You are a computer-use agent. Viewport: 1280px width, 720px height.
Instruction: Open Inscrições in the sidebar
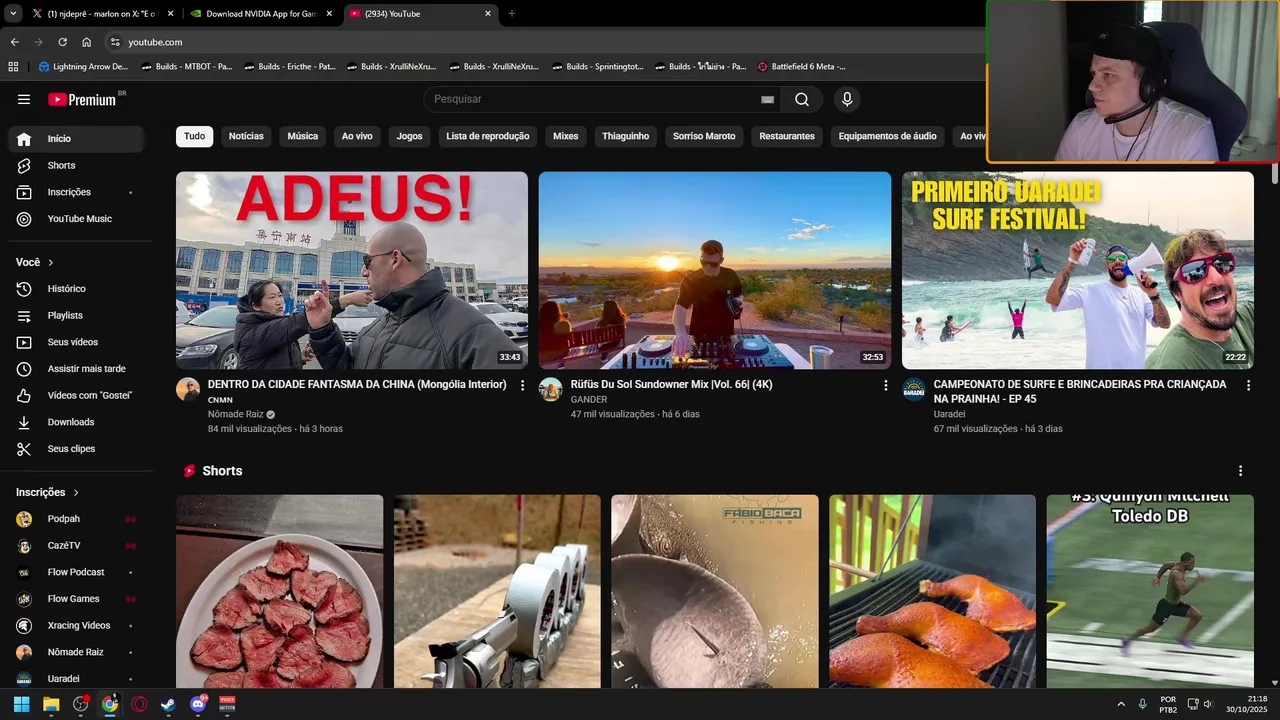pos(76,192)
